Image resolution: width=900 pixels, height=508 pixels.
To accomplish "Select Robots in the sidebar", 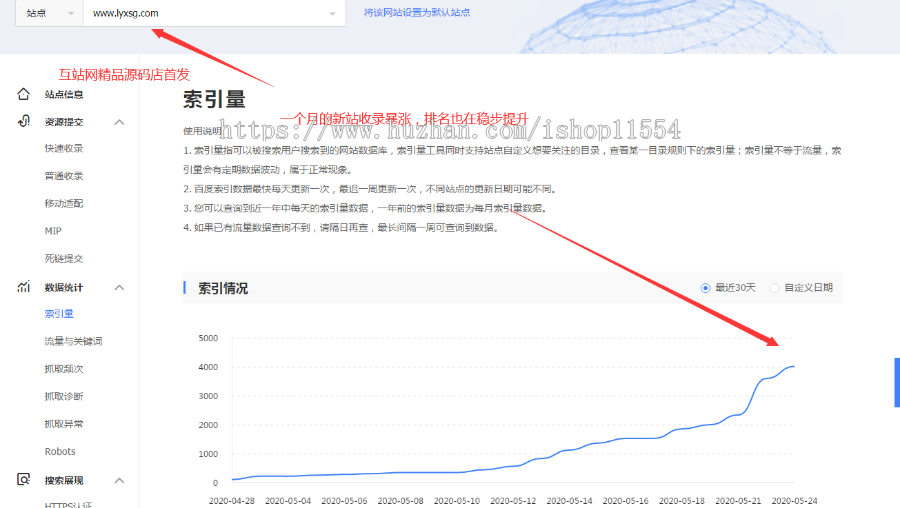I will [60, 452].
